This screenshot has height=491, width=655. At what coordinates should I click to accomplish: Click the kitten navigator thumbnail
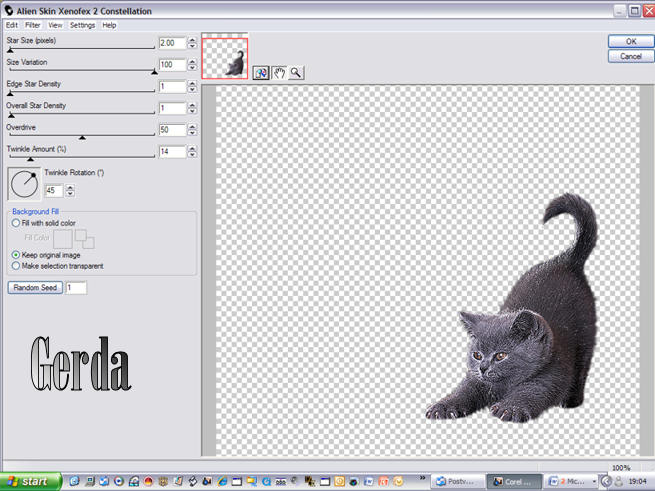click(225, 58)
